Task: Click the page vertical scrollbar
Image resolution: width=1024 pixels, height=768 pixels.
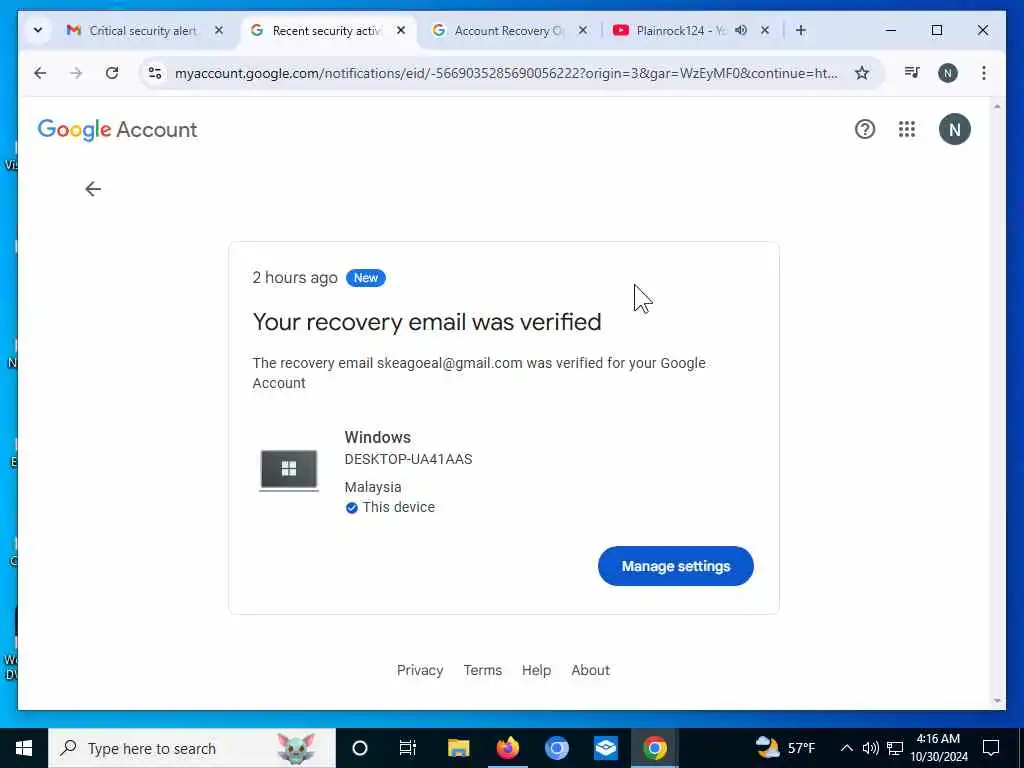Action: tap(997, 403)
